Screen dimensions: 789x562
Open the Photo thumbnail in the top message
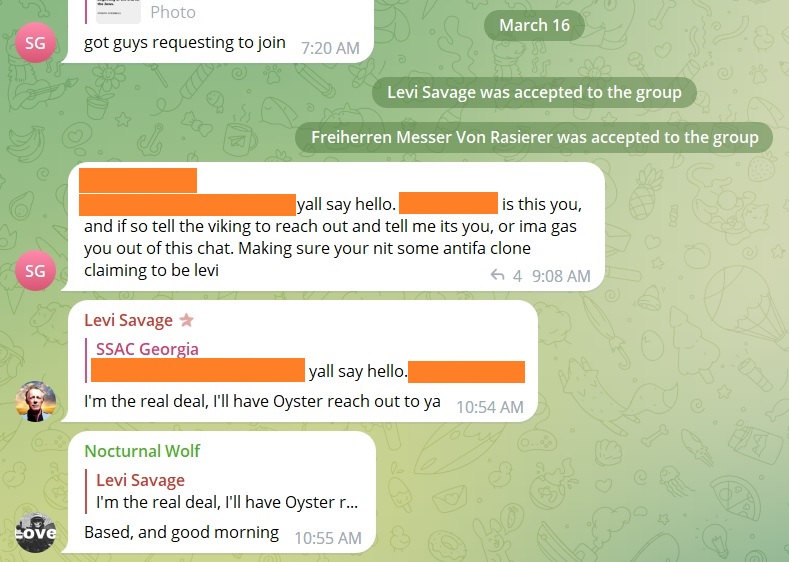coord(118,12)
